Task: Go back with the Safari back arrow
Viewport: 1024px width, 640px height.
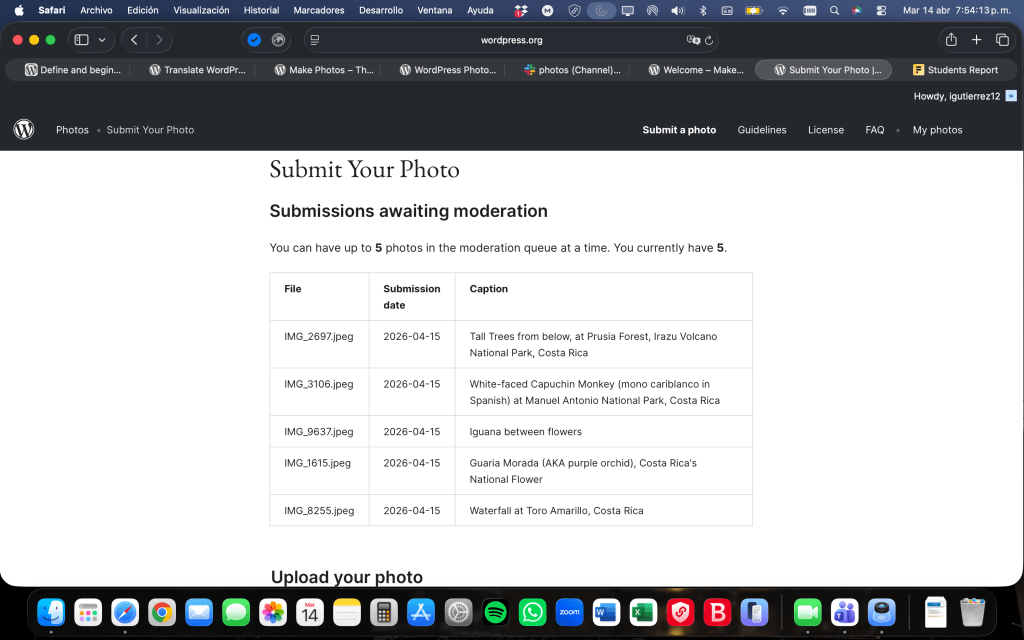Action: (x=135, y=40)
